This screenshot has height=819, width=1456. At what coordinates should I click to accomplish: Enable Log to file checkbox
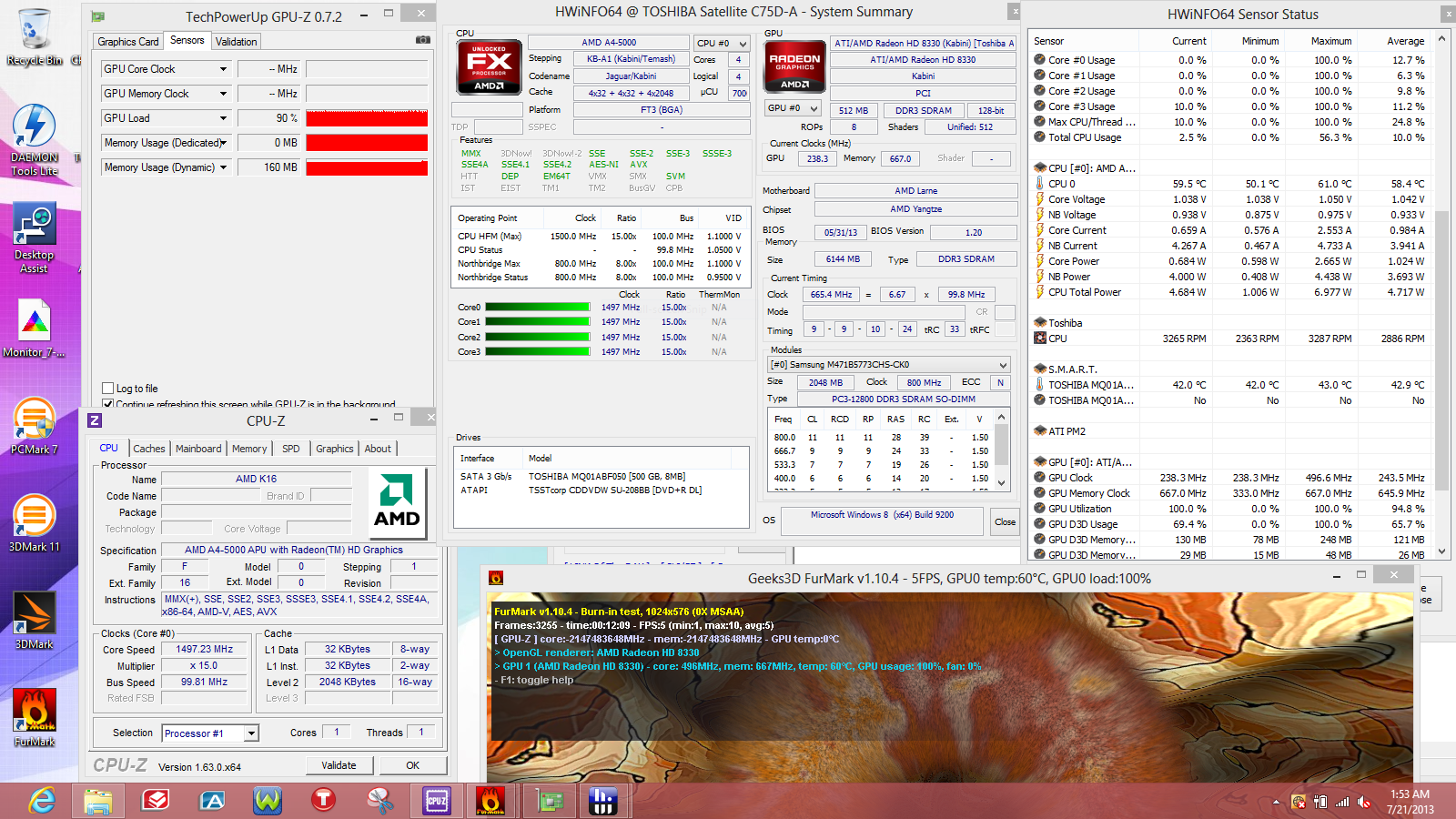[108, 388]
